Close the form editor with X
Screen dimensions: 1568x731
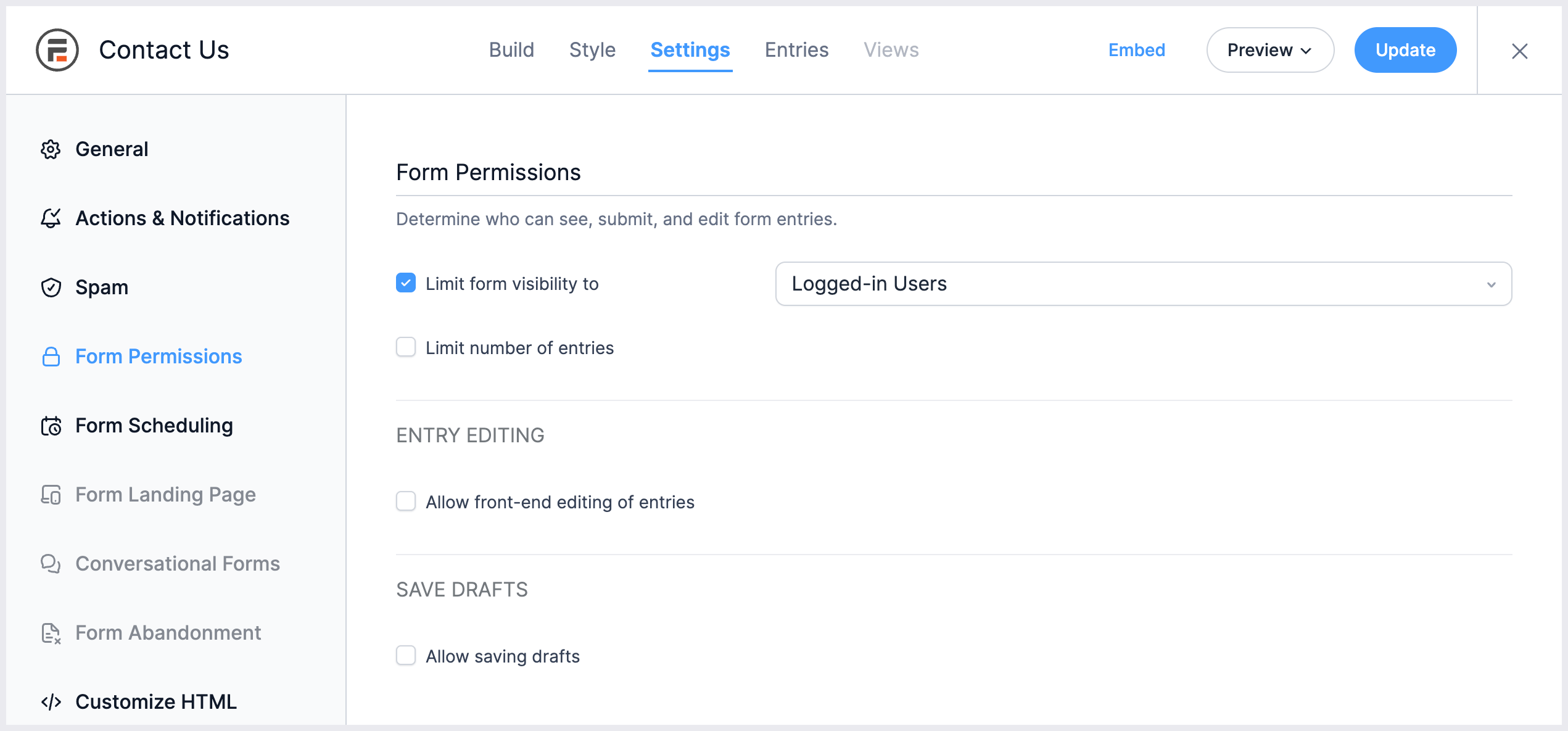(x=1519, y=51)
